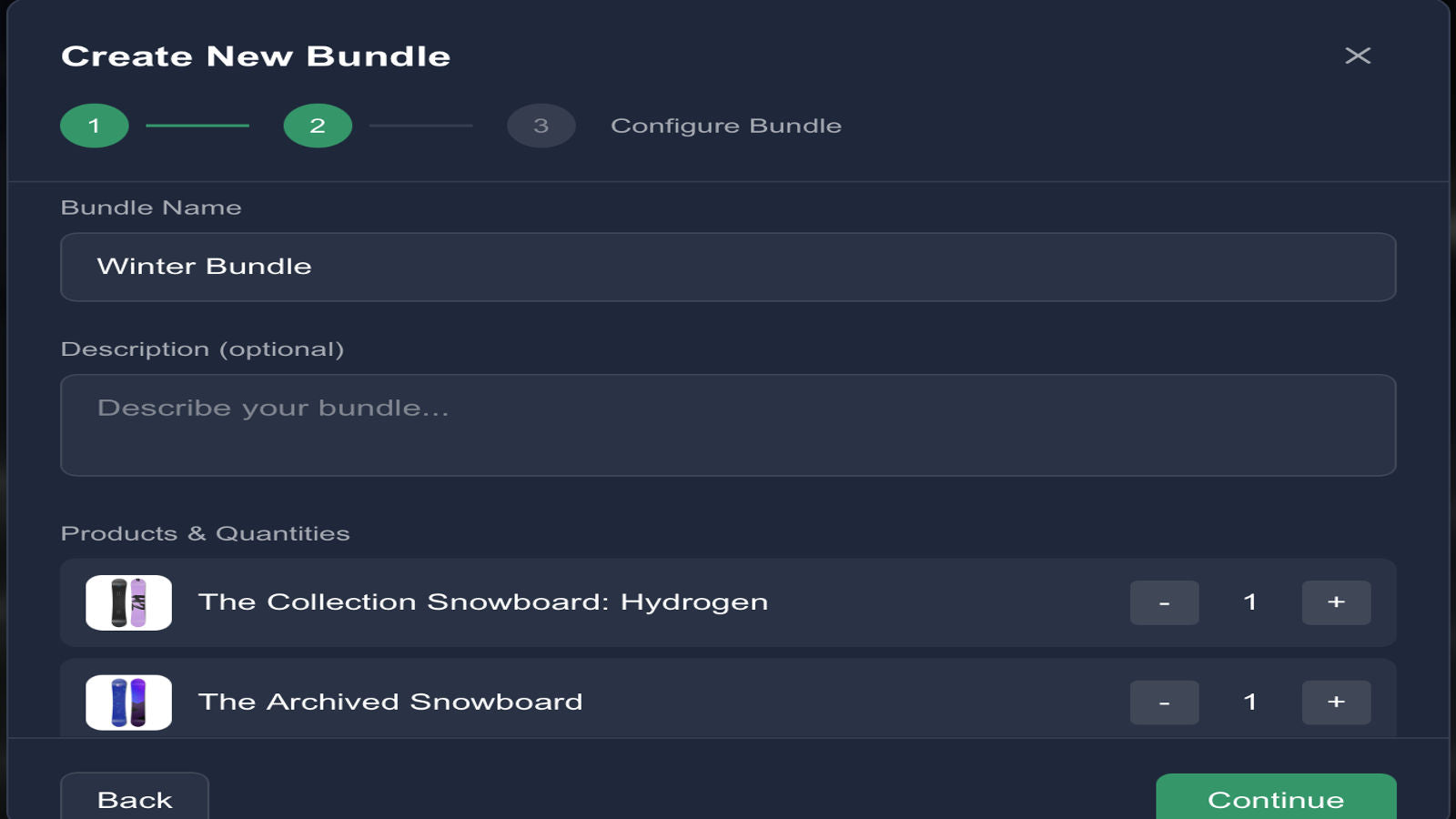Viewport: 1456px width, 819px height.
Task: Decrease quantity of The Archived Snowboard
Action: tap(1164, 702)
